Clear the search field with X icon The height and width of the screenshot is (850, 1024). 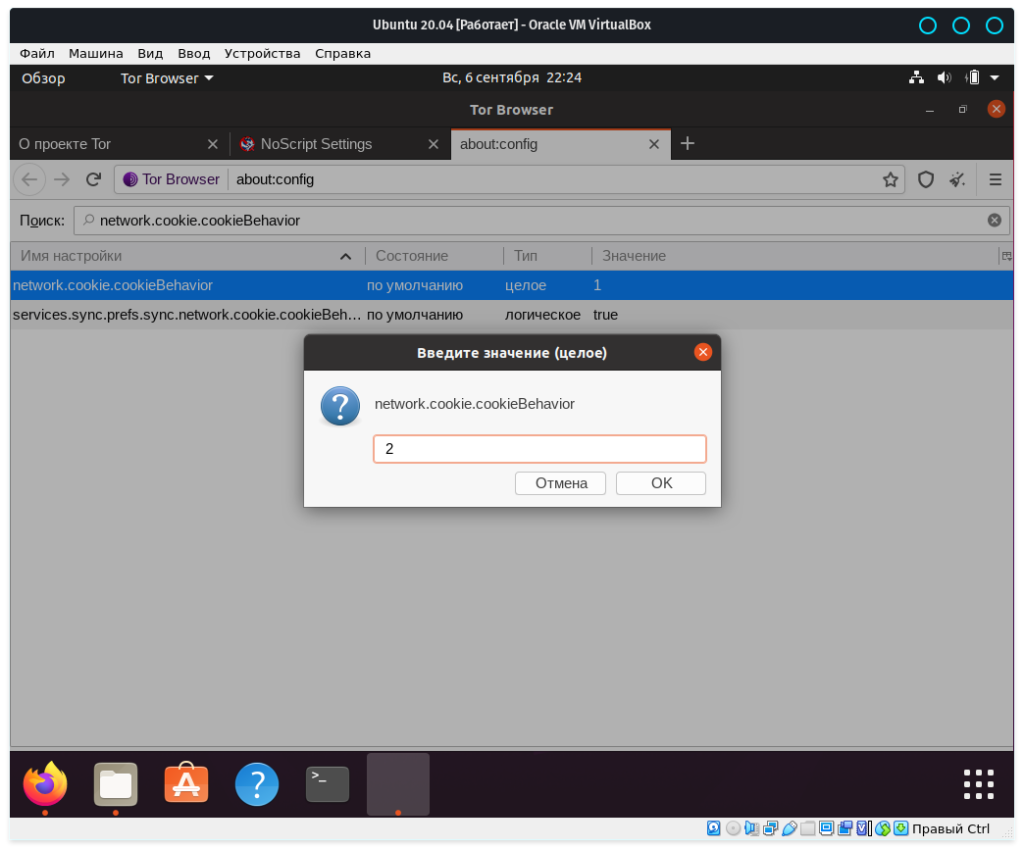(994, 220)
